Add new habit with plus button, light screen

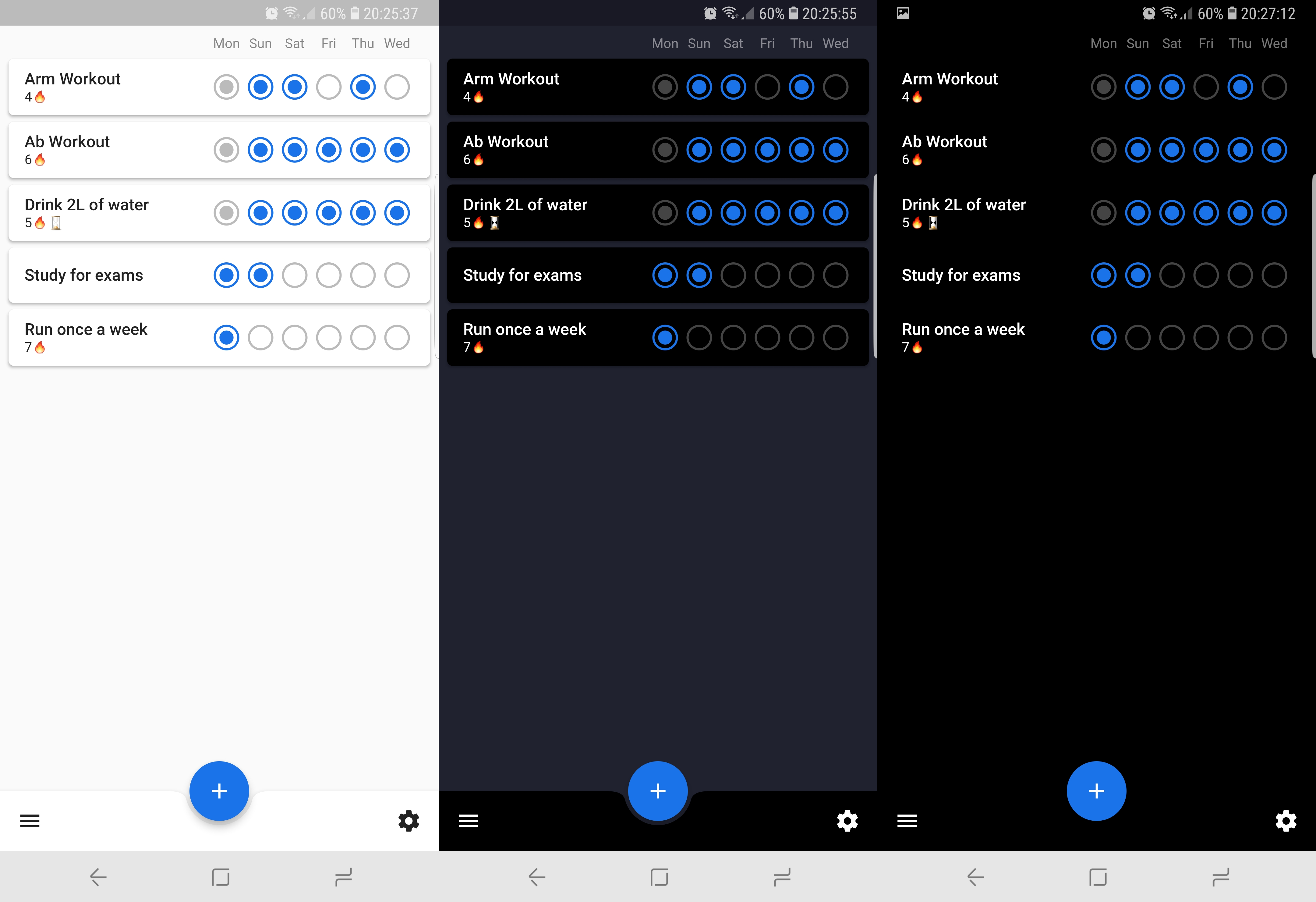(219, 791)
